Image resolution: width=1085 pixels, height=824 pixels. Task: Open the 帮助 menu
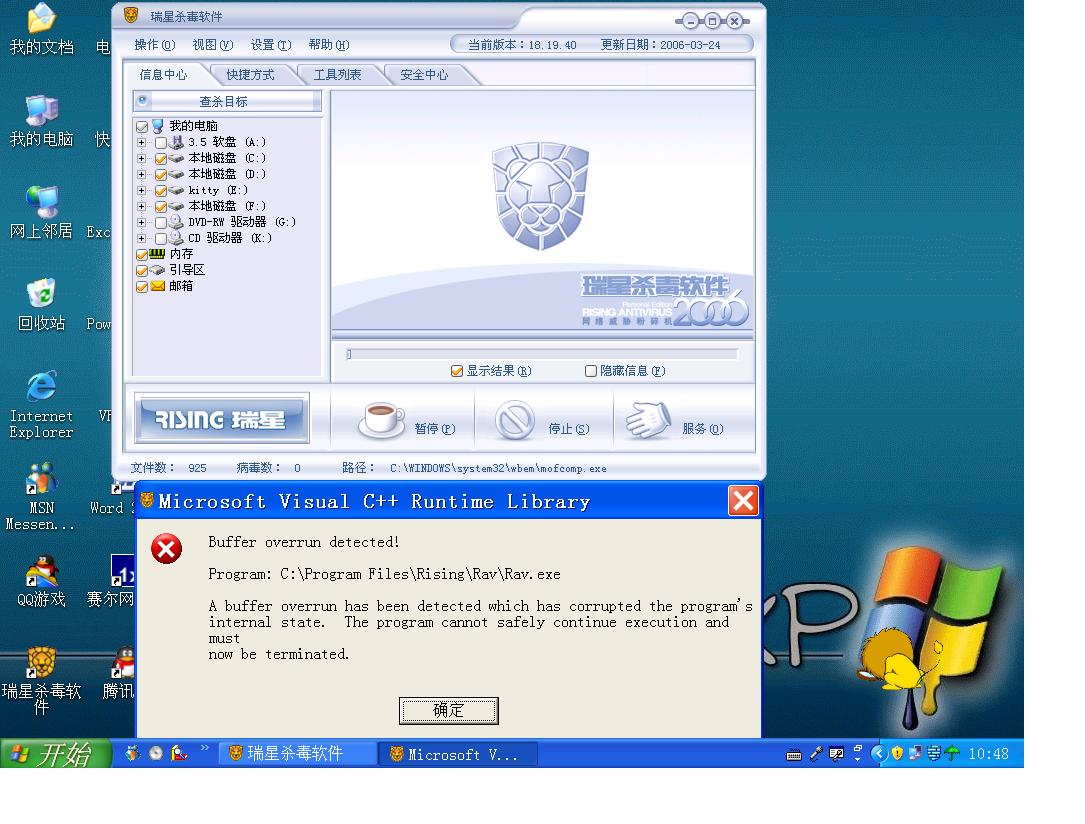point(329,45)
